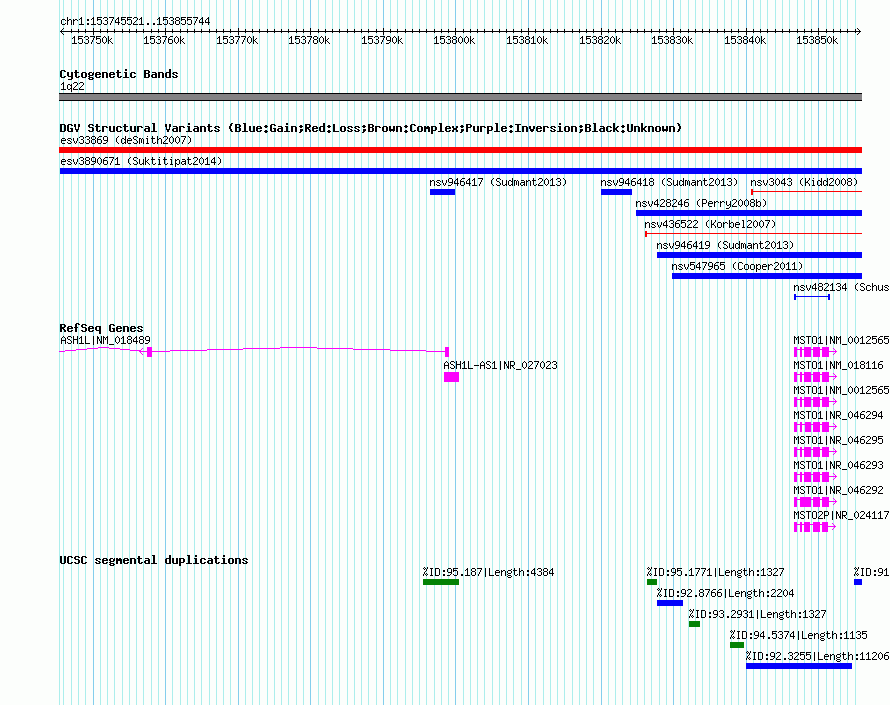This screenshot has width=890, height=705.
Task: Select MST02P|NR_024117 gene glyph
Action: pos(815,527)
